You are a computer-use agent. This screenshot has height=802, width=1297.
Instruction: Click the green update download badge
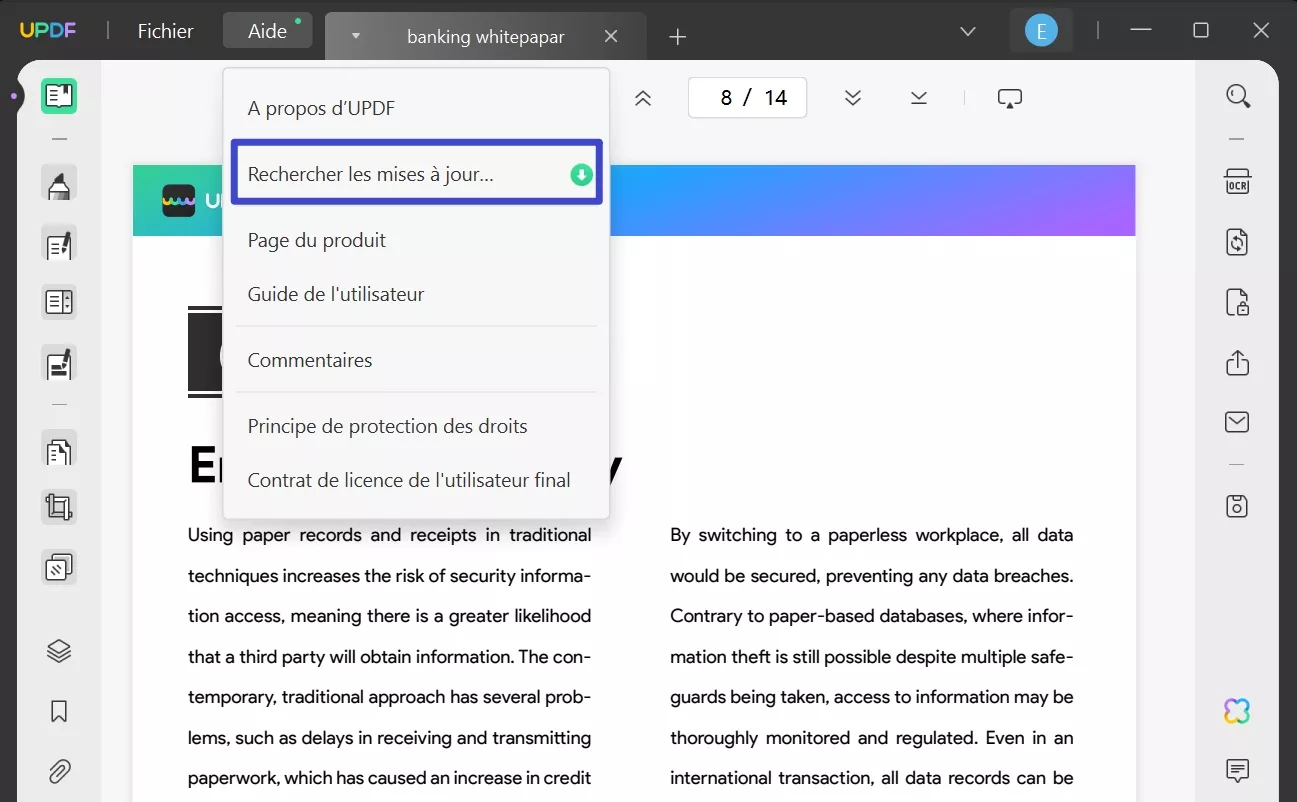(x=581, y=175)
